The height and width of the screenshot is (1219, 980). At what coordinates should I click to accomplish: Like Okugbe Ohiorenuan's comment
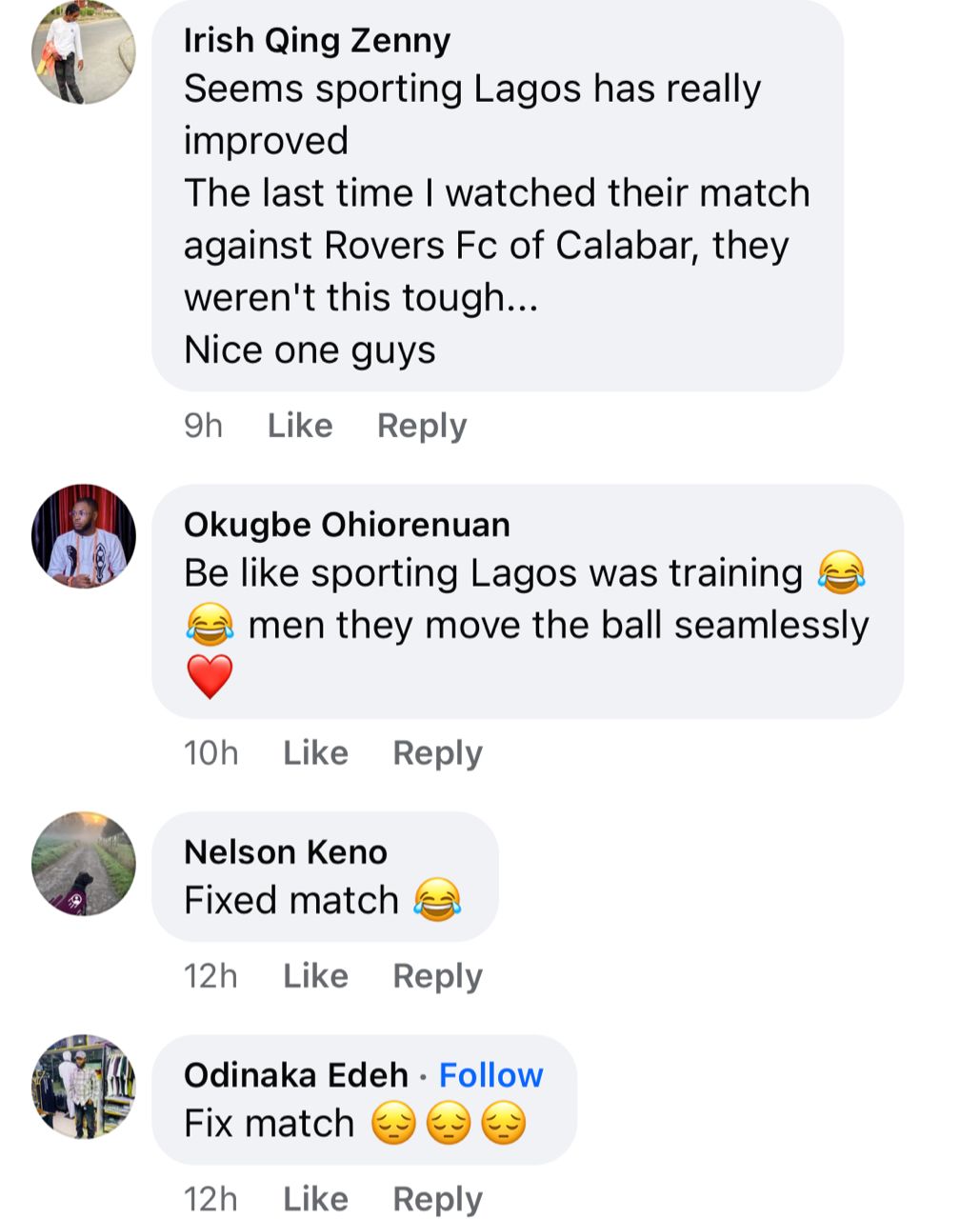pyautogui.click(x=315, y=752)
